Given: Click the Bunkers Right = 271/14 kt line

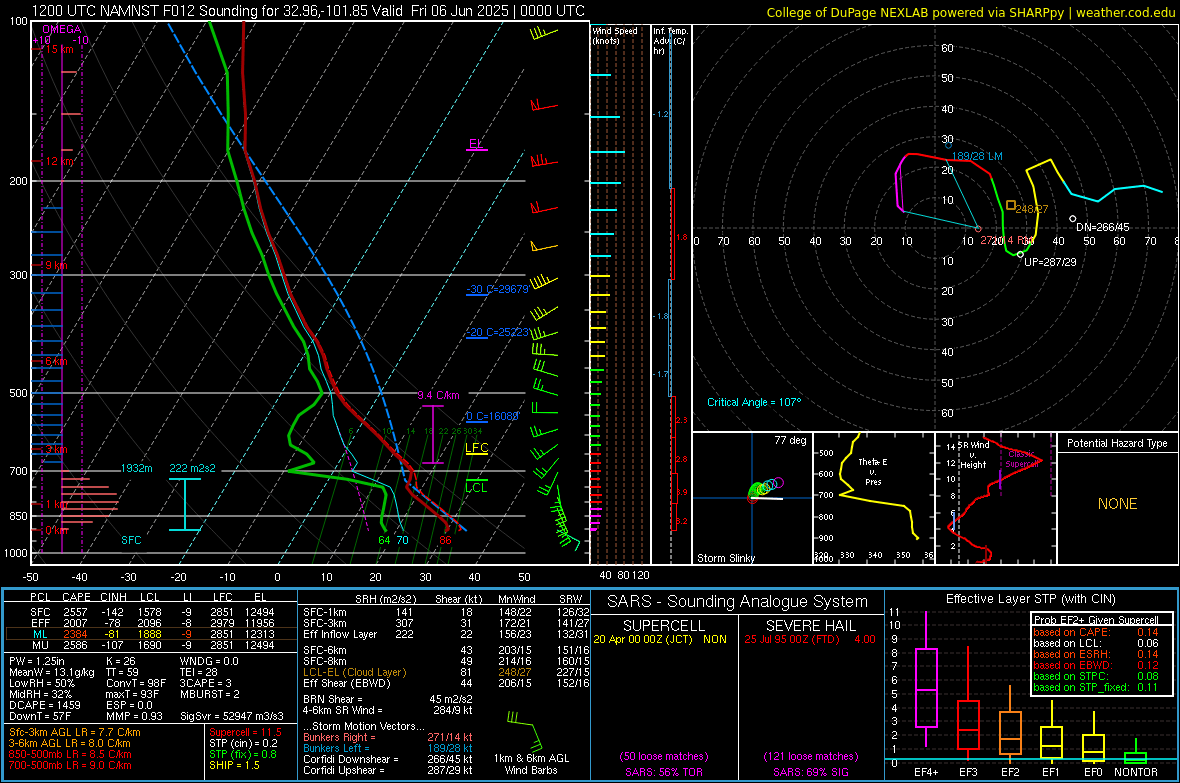Looking at the screenshot, I should (x=388, y=737).
